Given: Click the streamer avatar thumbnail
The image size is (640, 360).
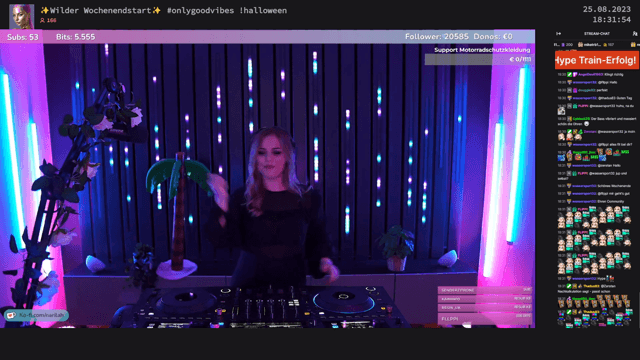Looking at the screenshot, I should click(22, 16).
